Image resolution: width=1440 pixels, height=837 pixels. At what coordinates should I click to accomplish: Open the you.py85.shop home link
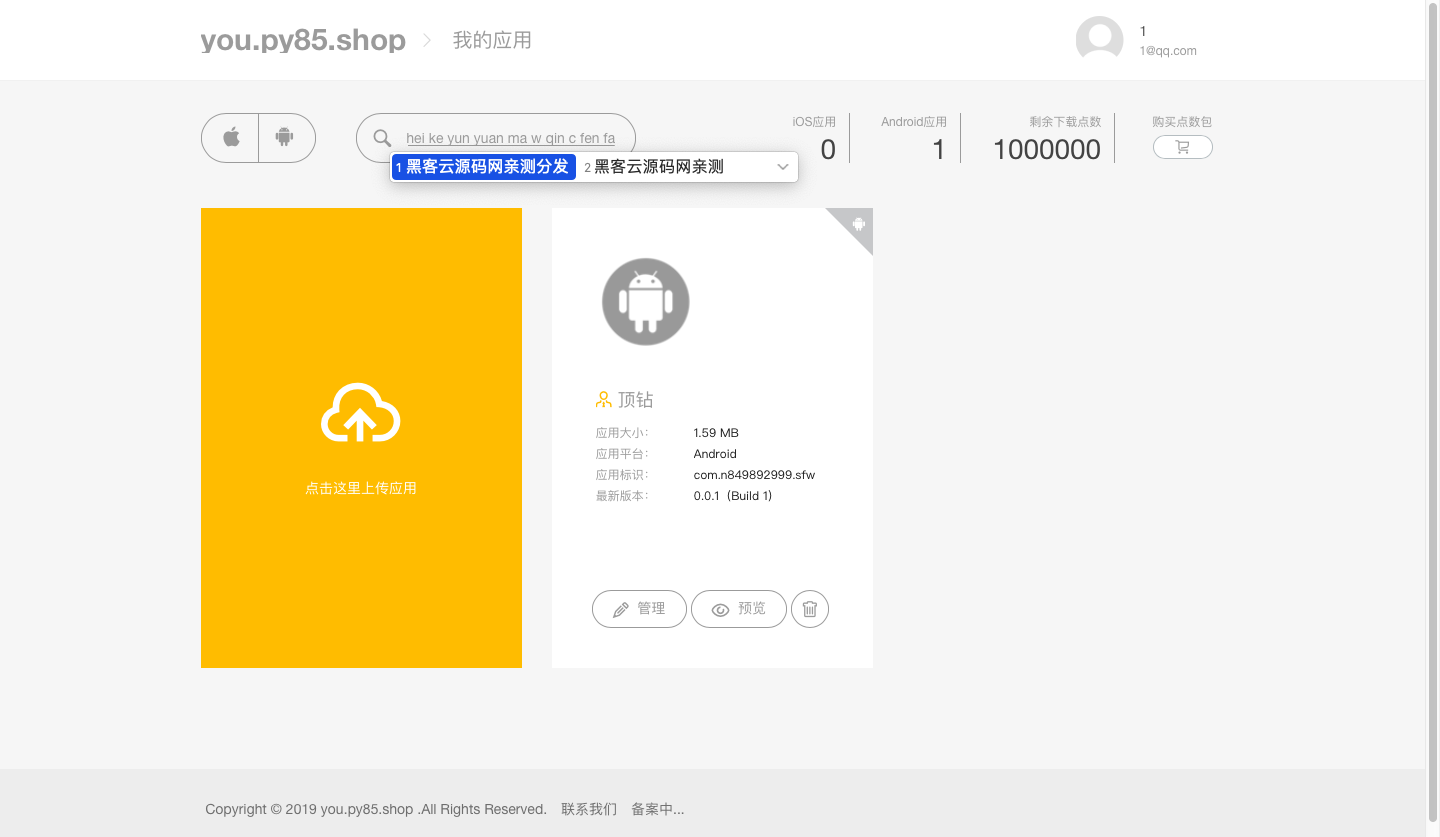click(303, 41)
